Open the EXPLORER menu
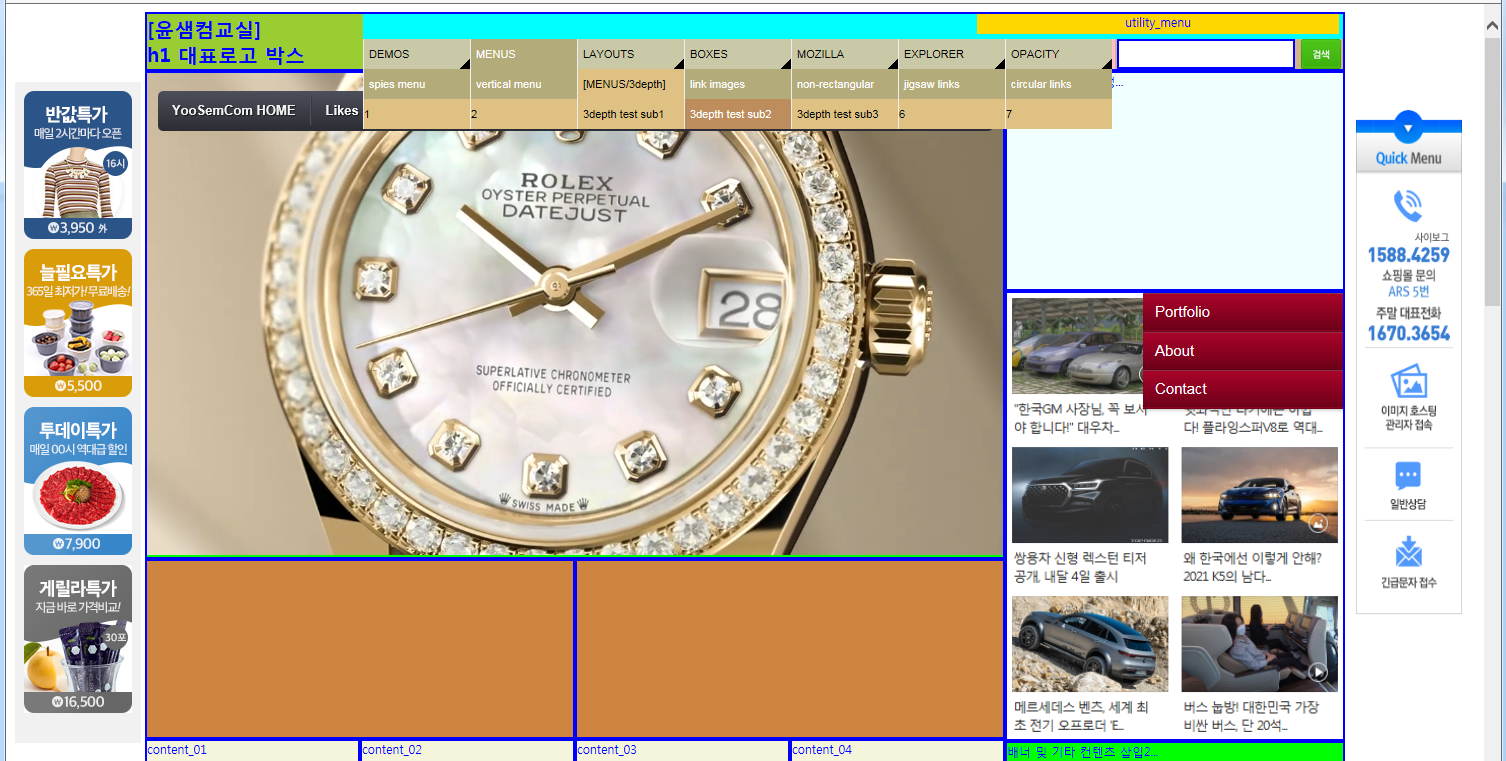The image size is (1506, 761). tap(952, 54)
